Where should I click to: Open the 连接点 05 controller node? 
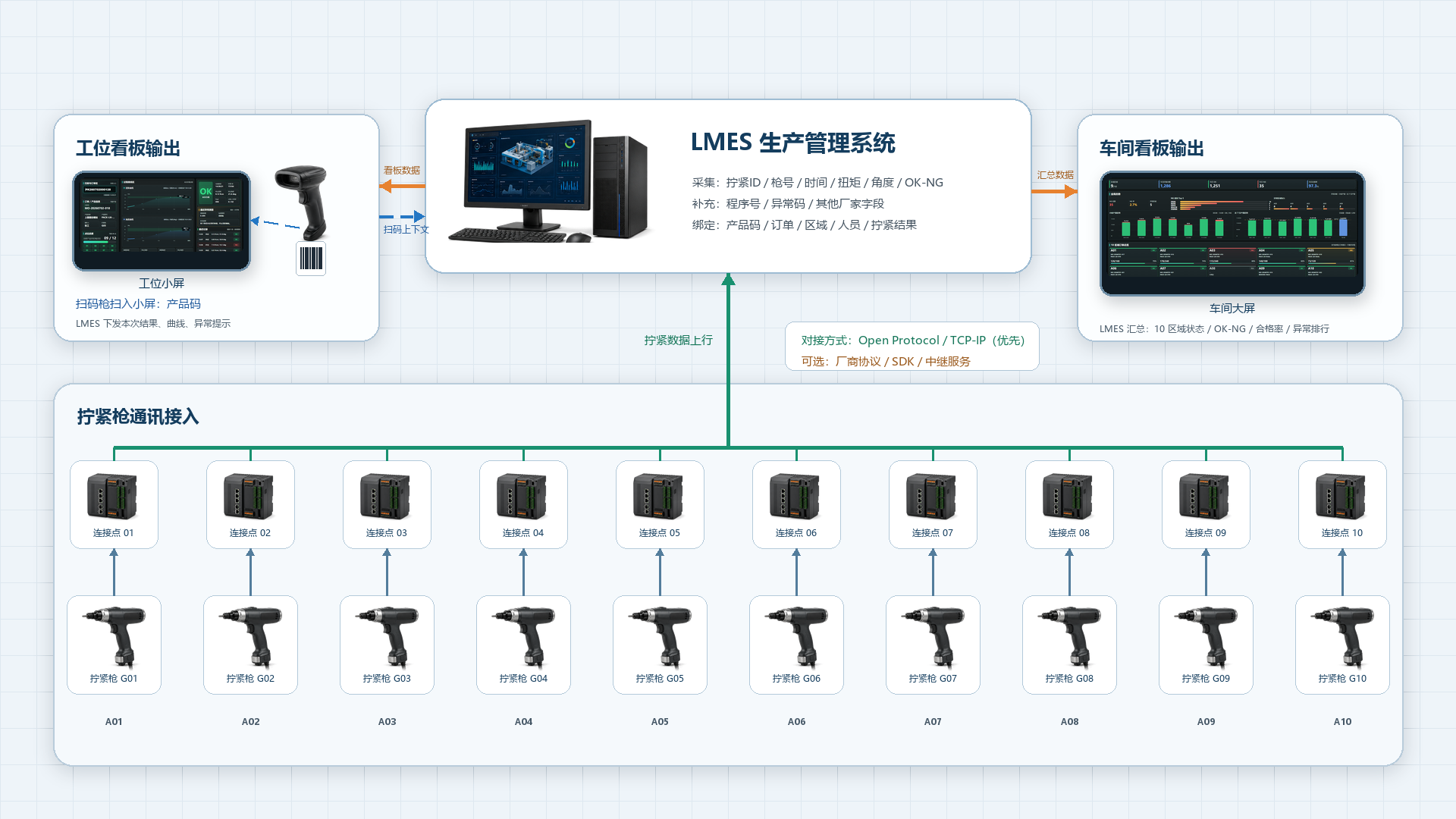(x=658, y=496)
